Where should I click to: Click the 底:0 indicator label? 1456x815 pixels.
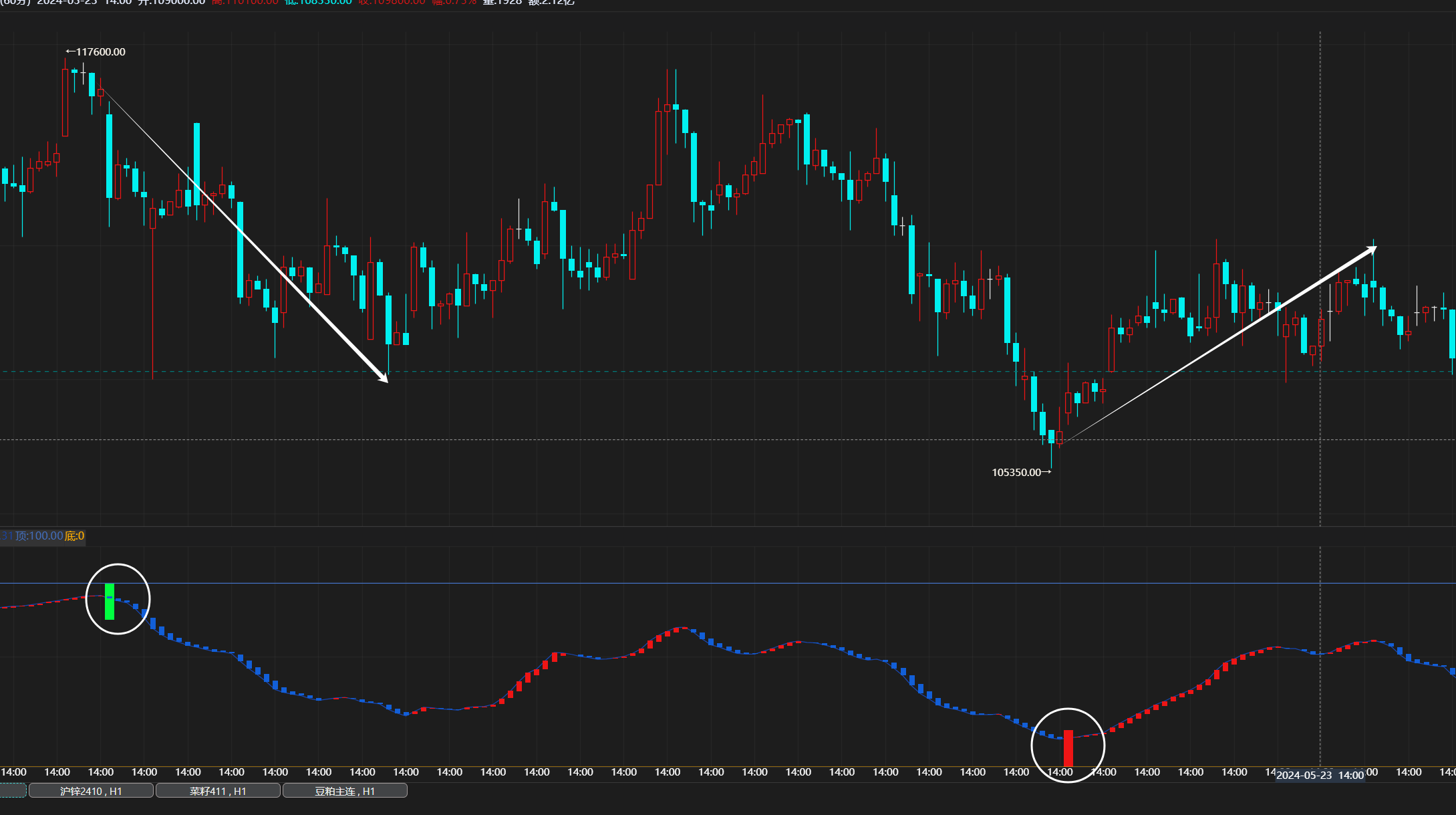(74, 536)
